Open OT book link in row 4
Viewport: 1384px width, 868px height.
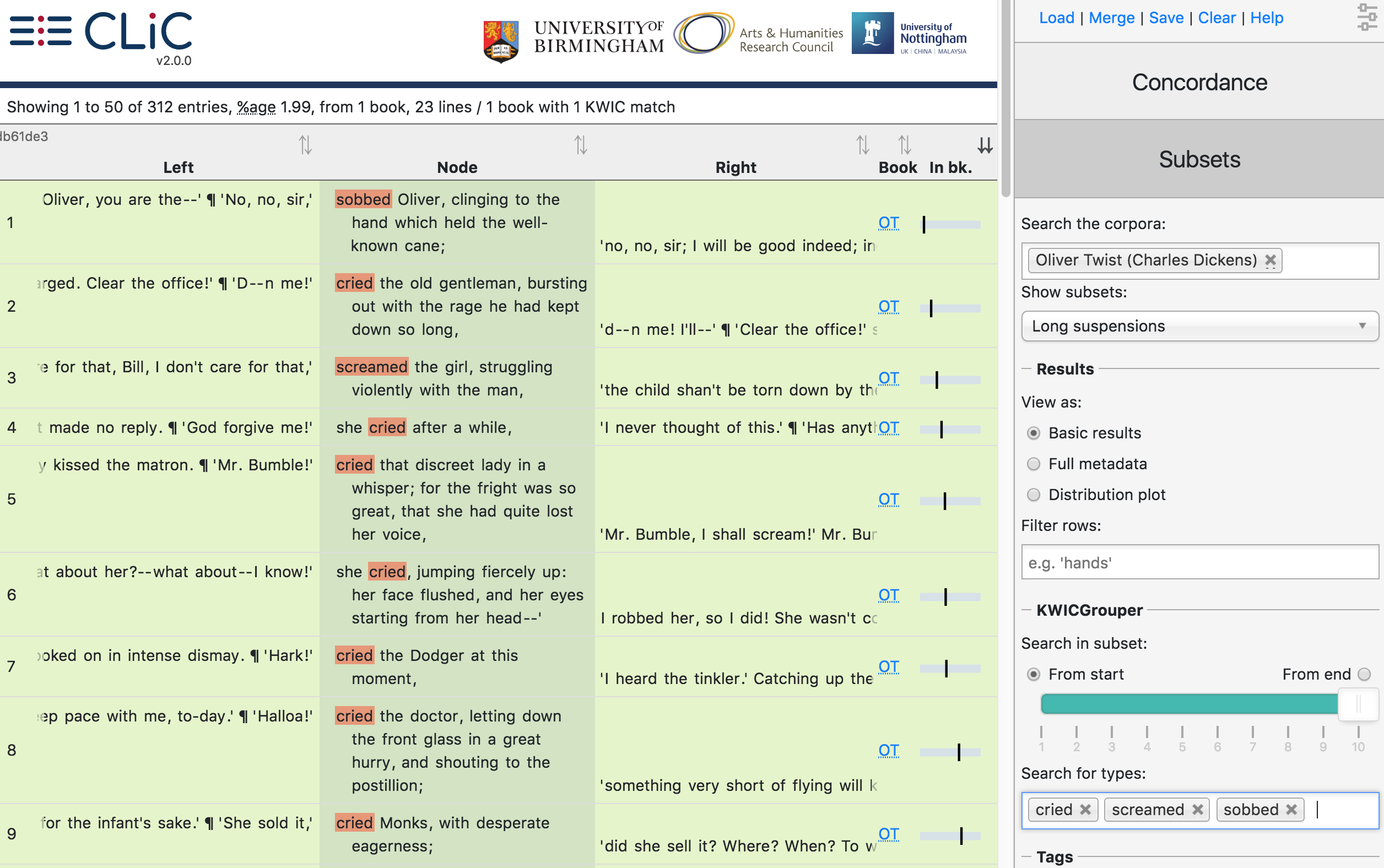(888, 428)
